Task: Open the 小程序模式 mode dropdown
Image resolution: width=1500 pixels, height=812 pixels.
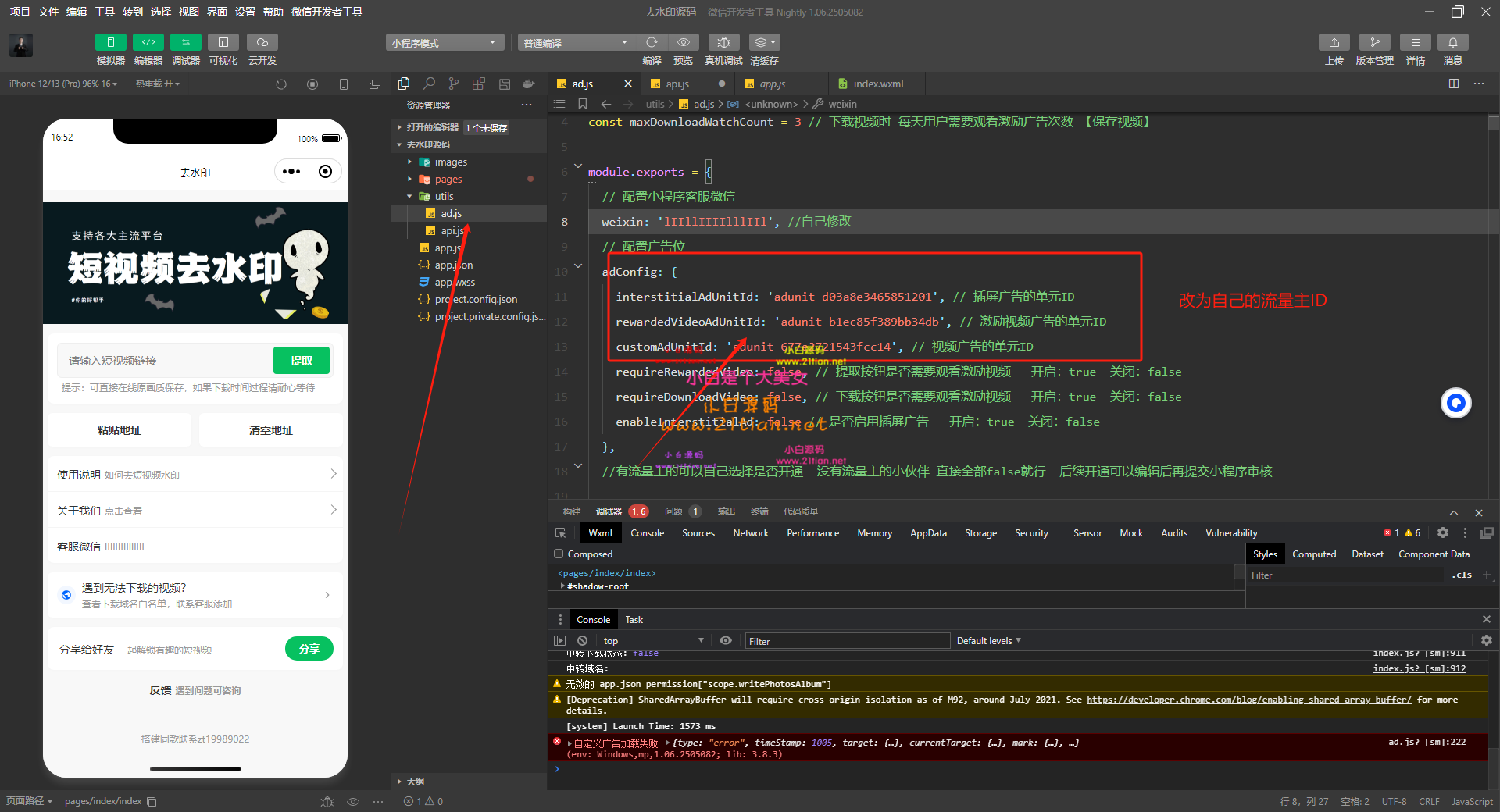Action: (x=444, y=43)
